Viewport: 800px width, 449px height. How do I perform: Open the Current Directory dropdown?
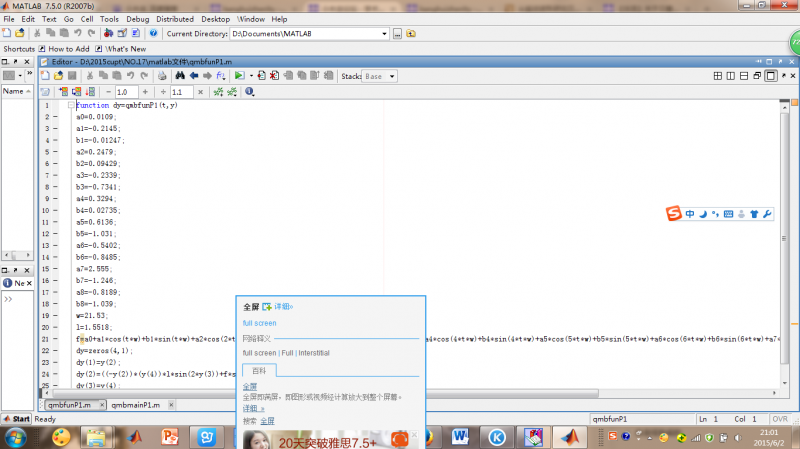384,34
